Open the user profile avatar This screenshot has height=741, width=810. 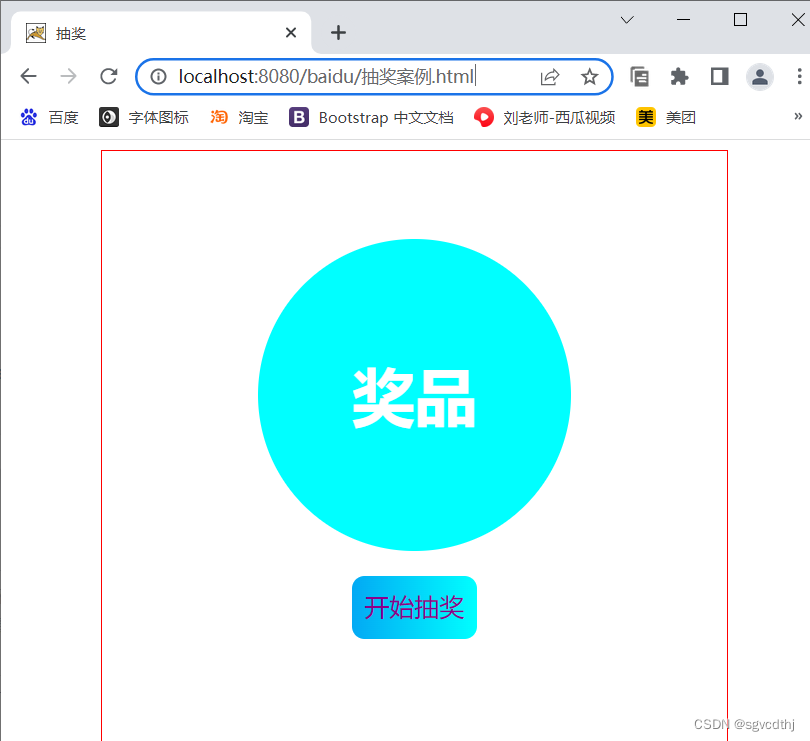click(x=759, y=77)
